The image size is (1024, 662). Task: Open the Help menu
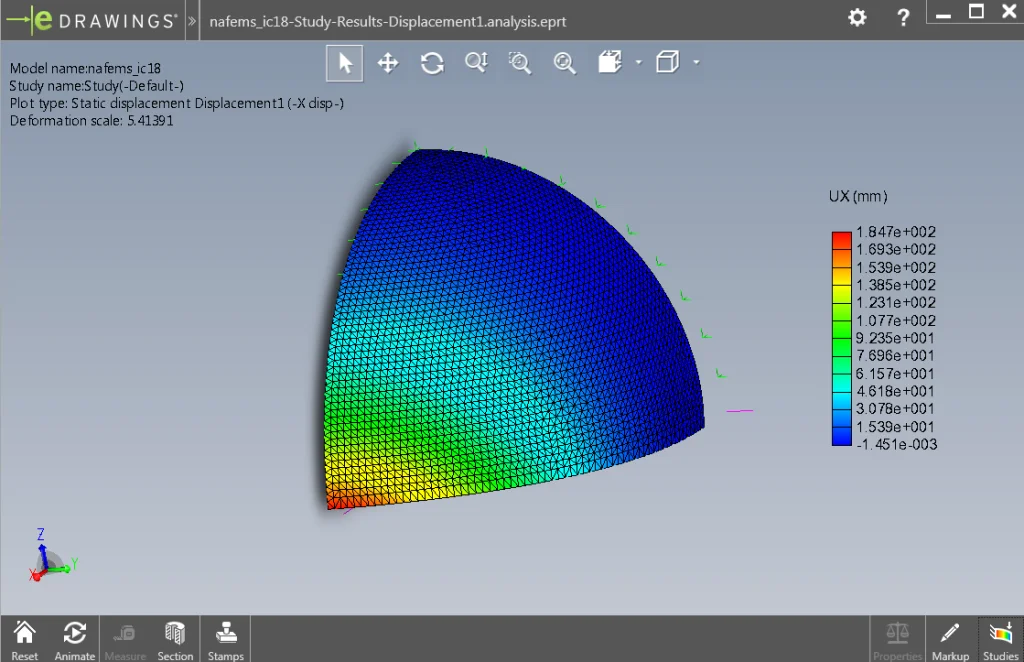pos(902,17)
